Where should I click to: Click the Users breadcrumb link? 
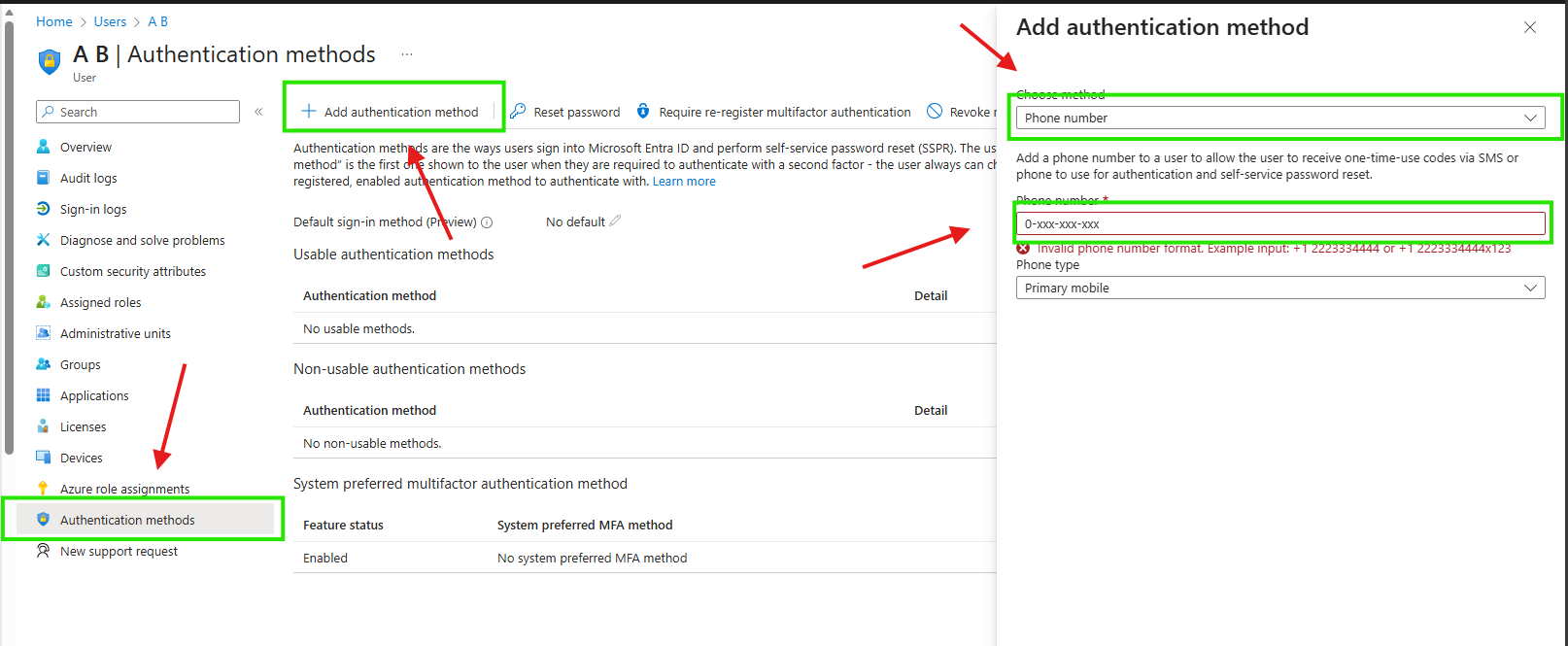click(x=110, y=21)
